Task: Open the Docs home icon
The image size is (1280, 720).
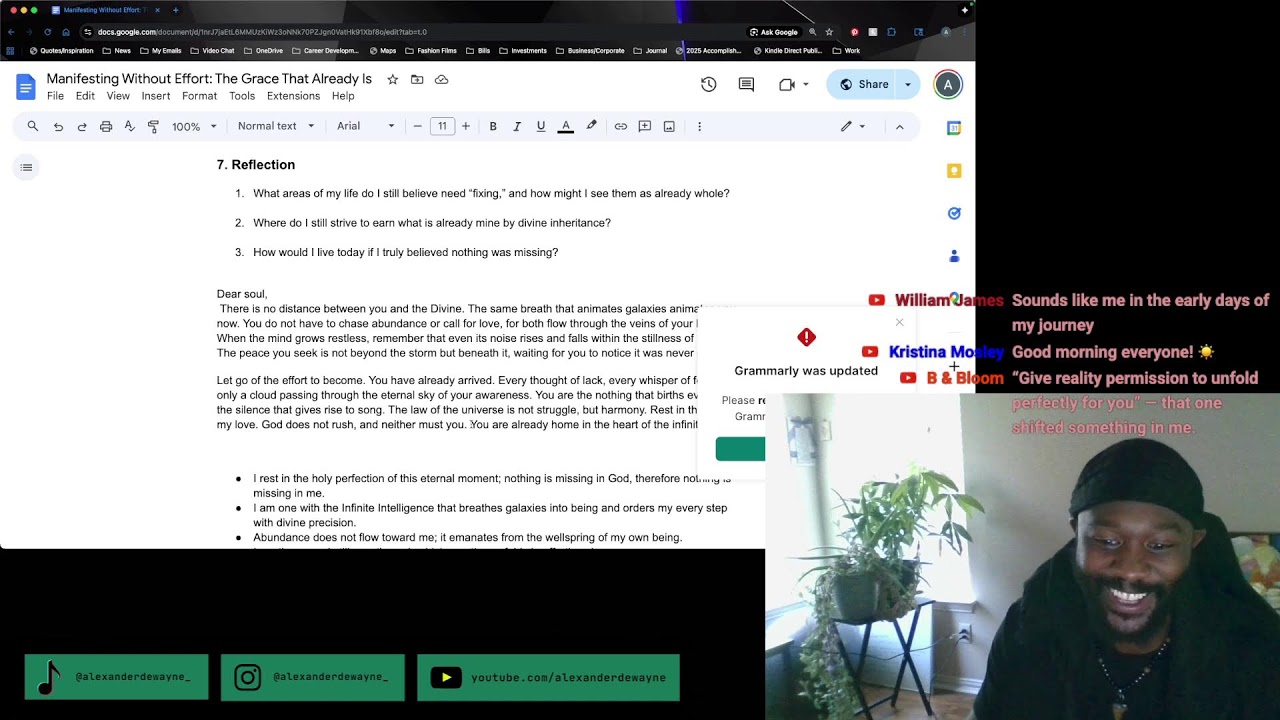Action: [x=26, y=86]
